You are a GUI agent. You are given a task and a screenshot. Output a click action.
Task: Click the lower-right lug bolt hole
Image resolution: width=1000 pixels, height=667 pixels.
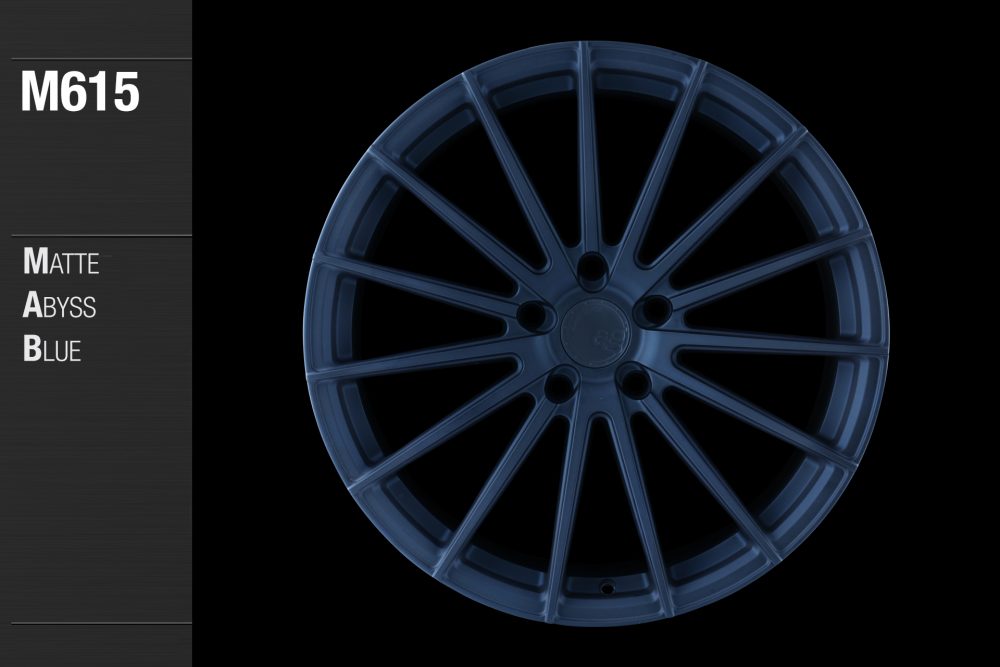click(634, 378)
